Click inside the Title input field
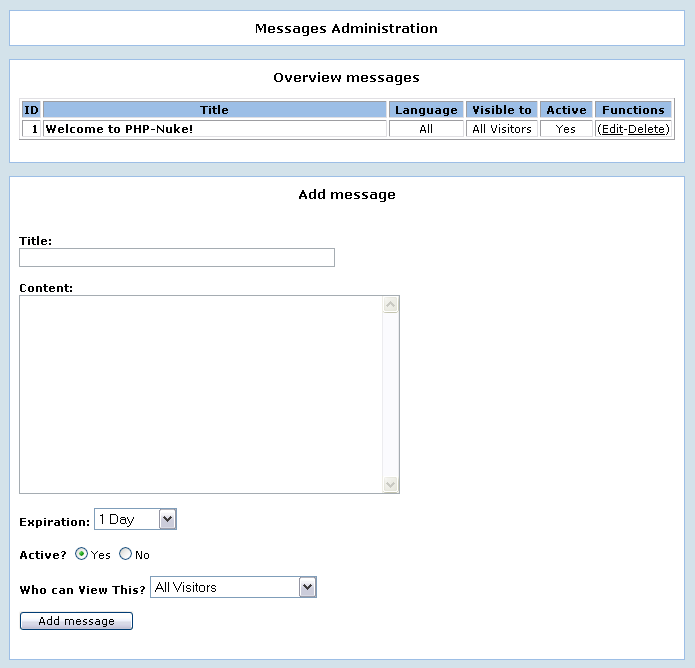This screenshot has width=695, height=668. (177, 258)
